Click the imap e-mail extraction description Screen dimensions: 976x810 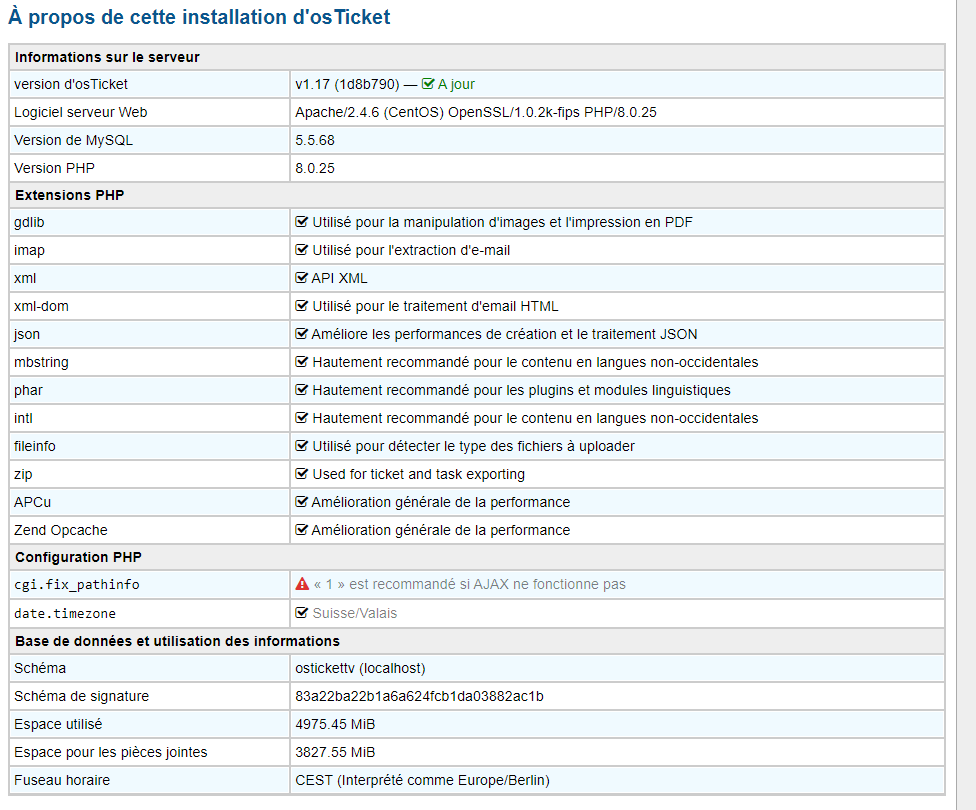[411, 251]
